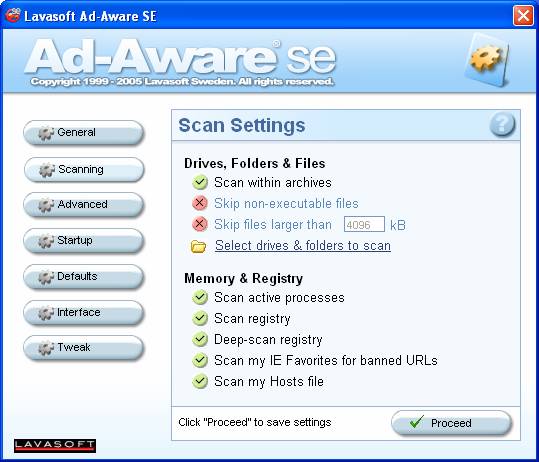Screen dimensions: 539x462
Task: Click the gear icon on the General button
Action: tap(46, 133)
